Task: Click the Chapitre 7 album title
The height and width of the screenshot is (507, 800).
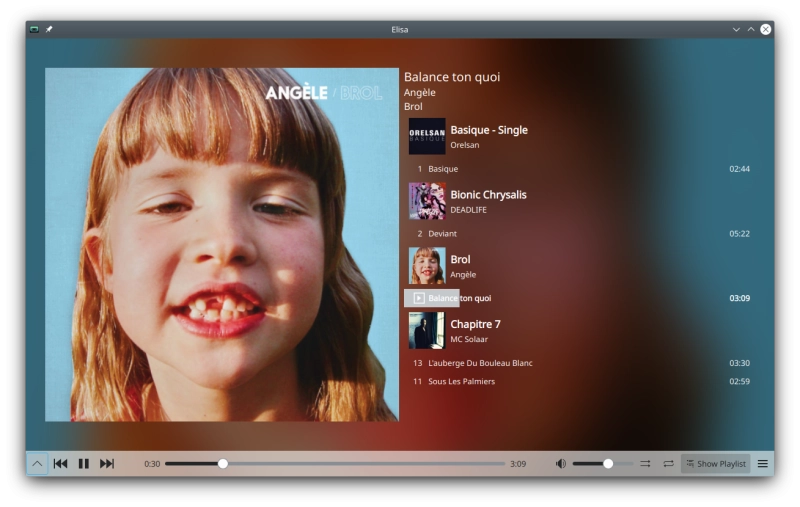Action: pyautogui.click(x=476, y=324)
